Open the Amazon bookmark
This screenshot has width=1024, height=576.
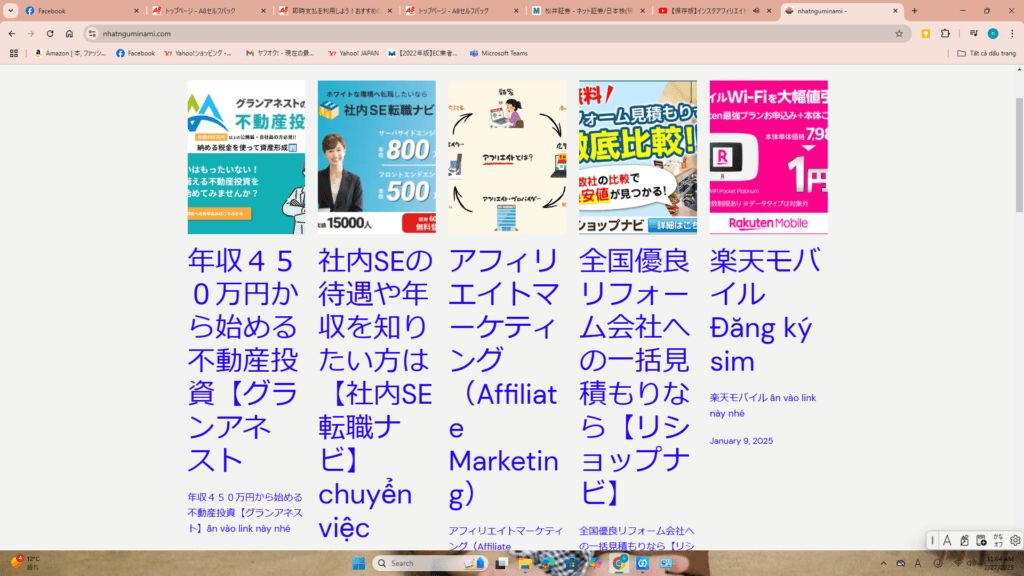(x=71, y=54)
